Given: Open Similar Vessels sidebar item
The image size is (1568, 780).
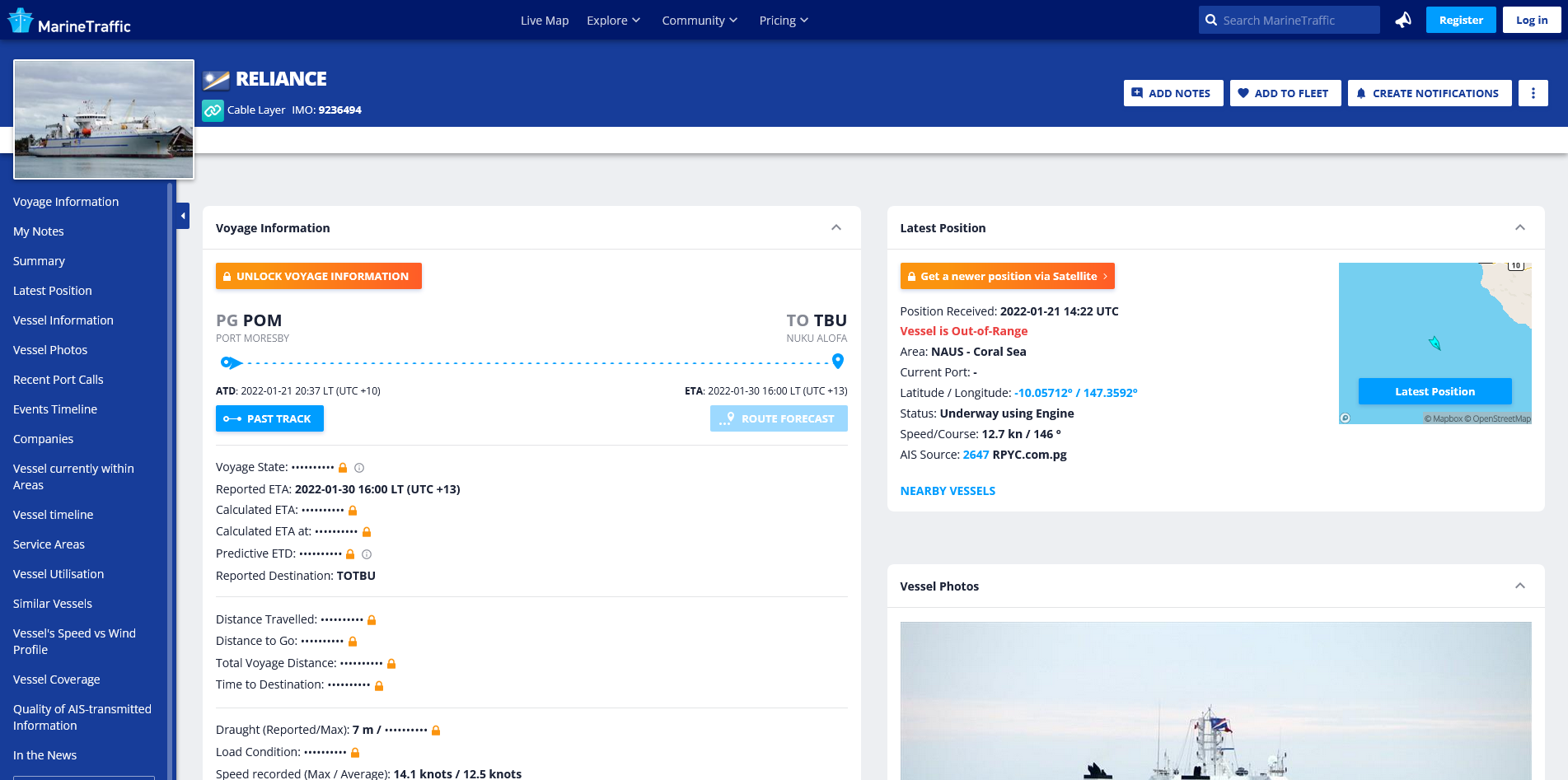Looking at the screenshot, I should [53, 604].
